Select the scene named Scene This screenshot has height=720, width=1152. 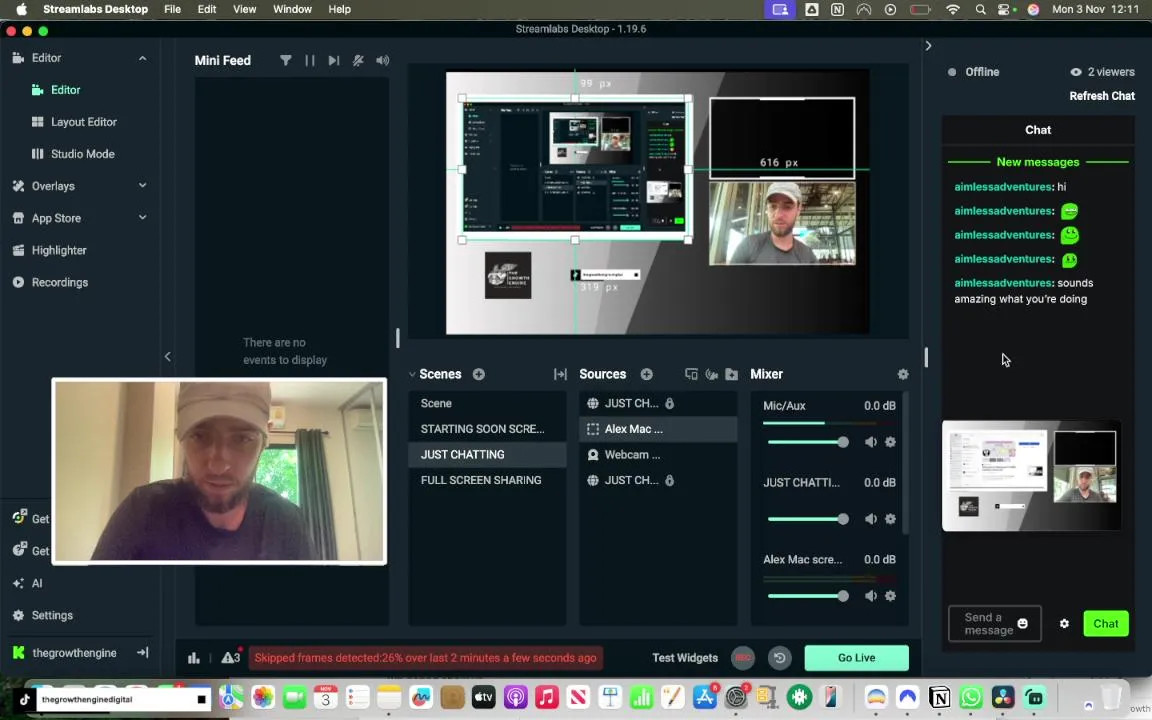(x=487, y=403)
